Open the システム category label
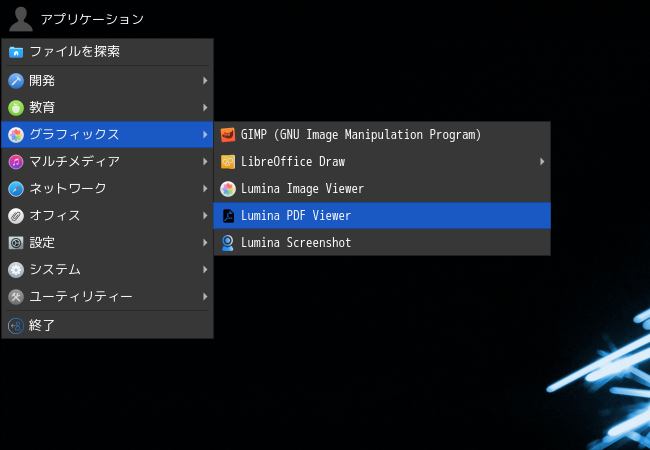The image size is (650, 450). [x=55, y=270]
